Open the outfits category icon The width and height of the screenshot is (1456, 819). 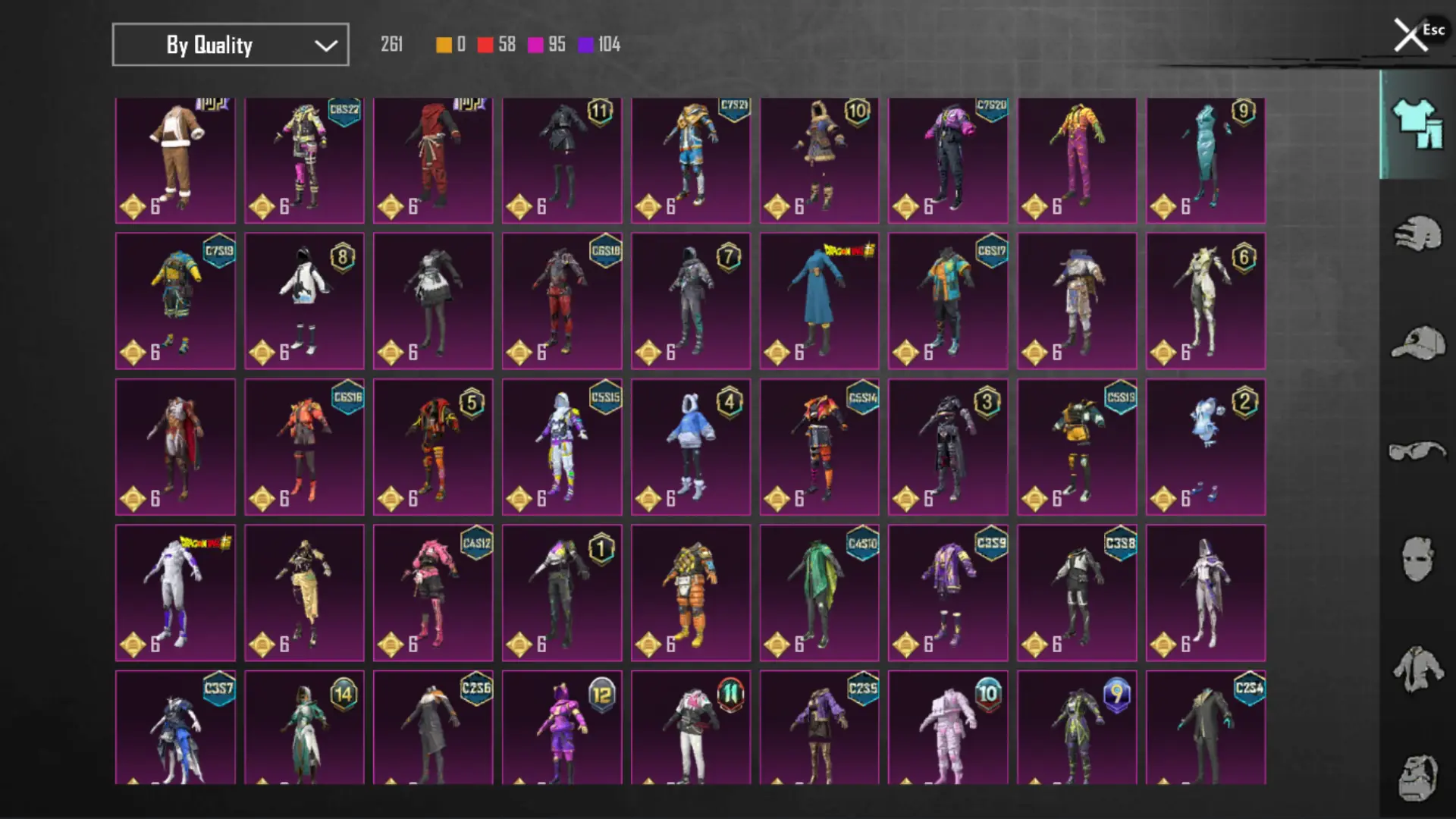(x=1417, y=124)
